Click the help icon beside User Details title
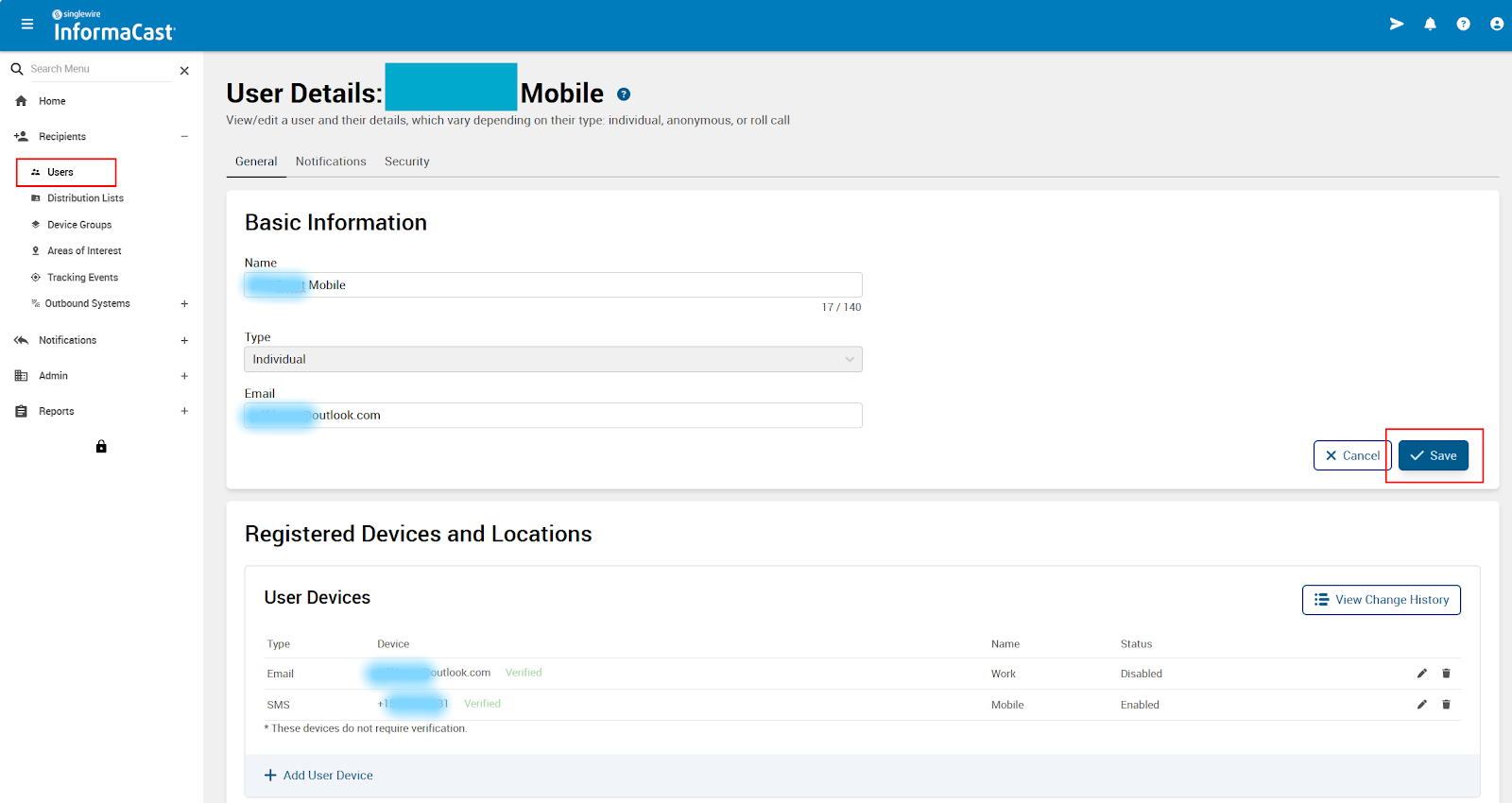Viewport: 1512px width, 803px height. (x=624, y=94)
